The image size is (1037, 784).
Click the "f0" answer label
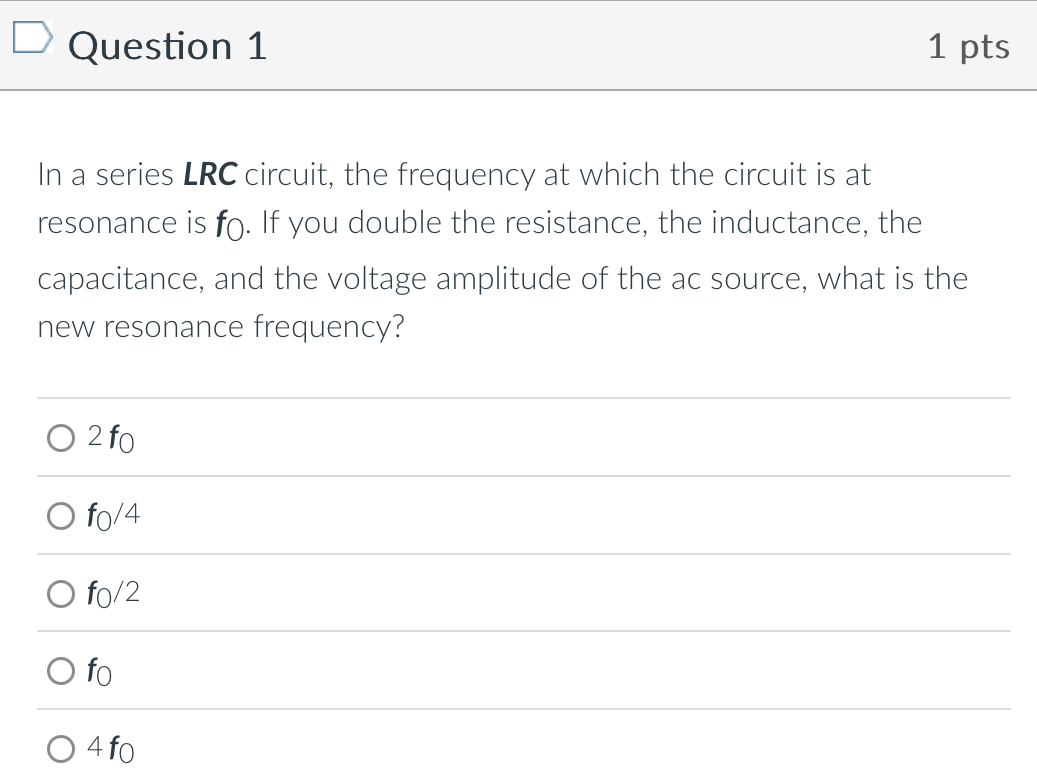coord(101,671)
